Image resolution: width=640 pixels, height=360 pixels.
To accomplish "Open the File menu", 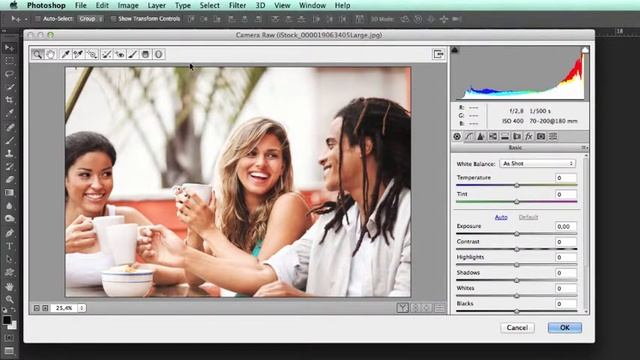I will click(81, 5).
